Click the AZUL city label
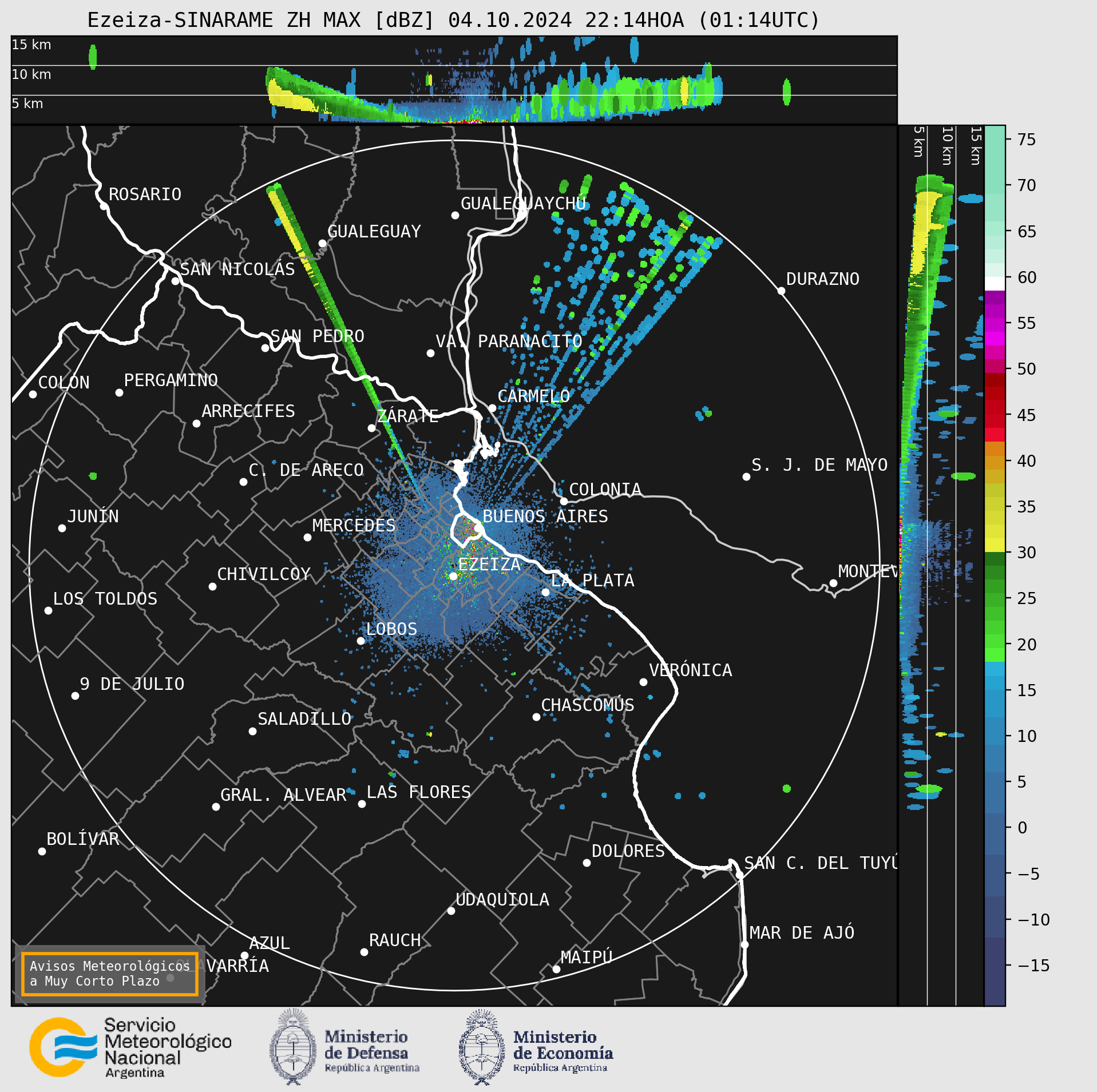1097x1092 pixels. (270, 943)
